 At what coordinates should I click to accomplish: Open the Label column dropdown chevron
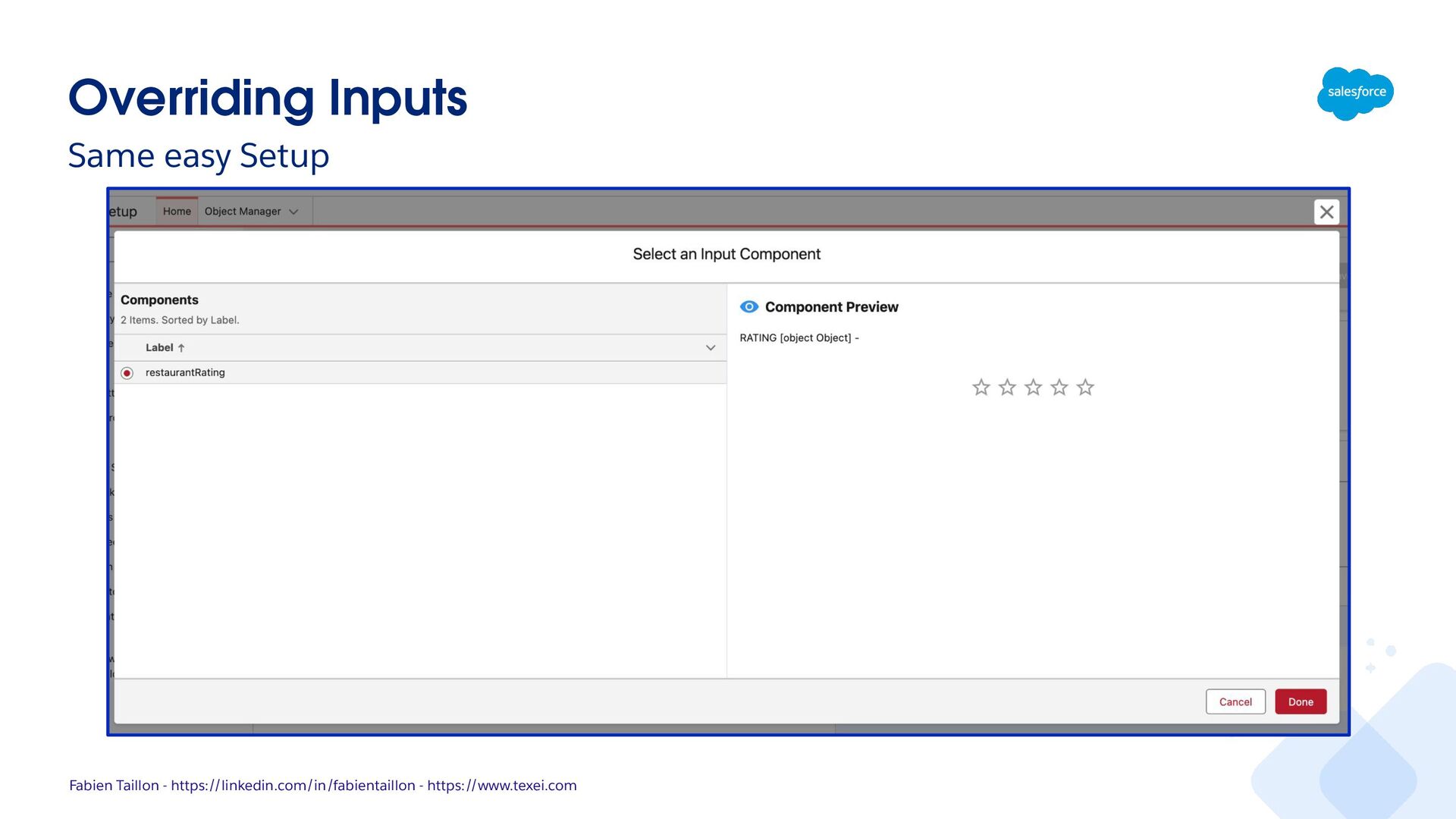tap(711, 348)
